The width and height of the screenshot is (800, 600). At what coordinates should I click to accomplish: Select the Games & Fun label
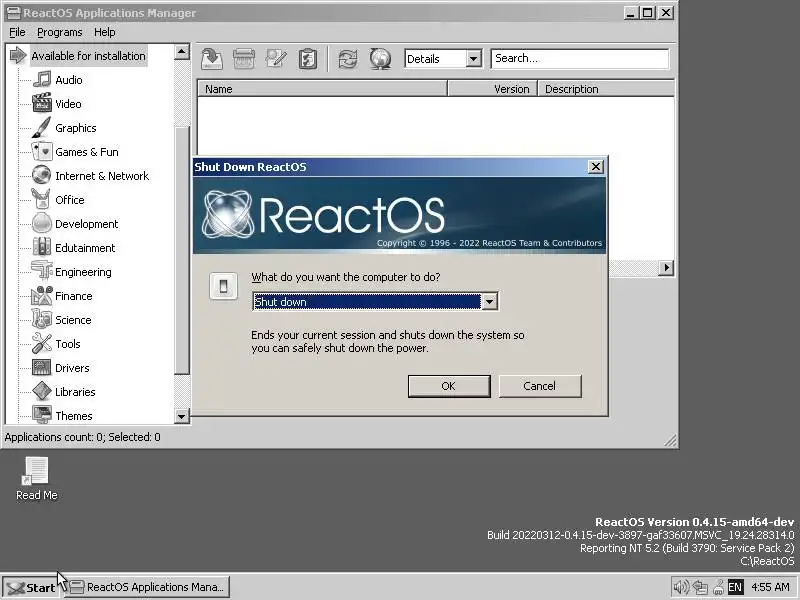87,152
